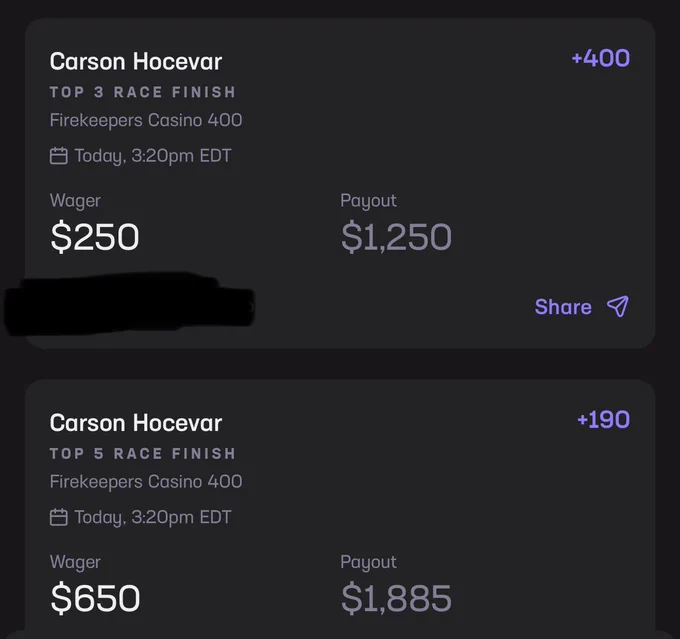Tap the $250 wager amount
The height and width of the screenshot is (639, 680).
(x=95, y=237)
